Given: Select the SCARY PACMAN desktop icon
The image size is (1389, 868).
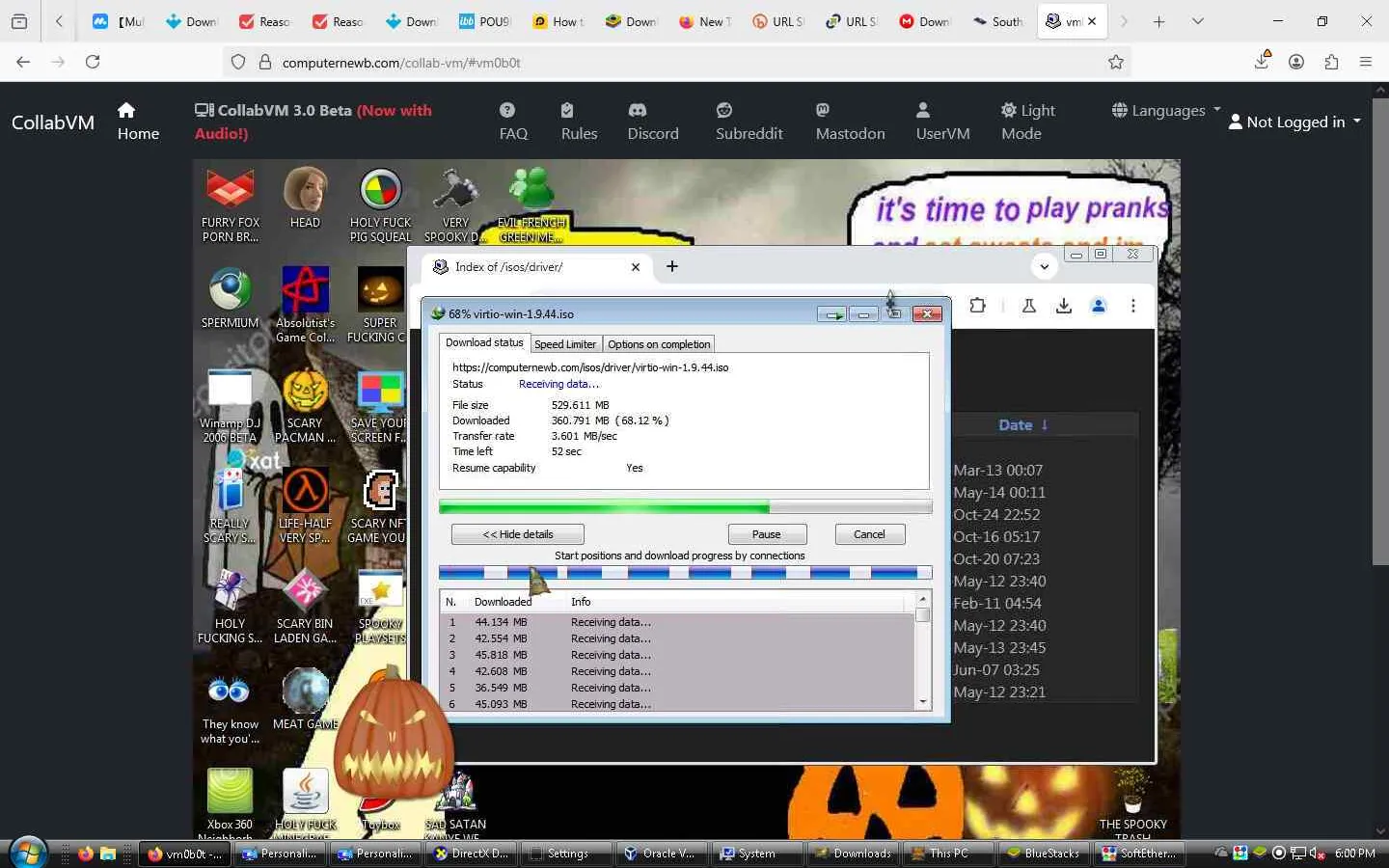Looking at the screenshot, I should [305, 405].
